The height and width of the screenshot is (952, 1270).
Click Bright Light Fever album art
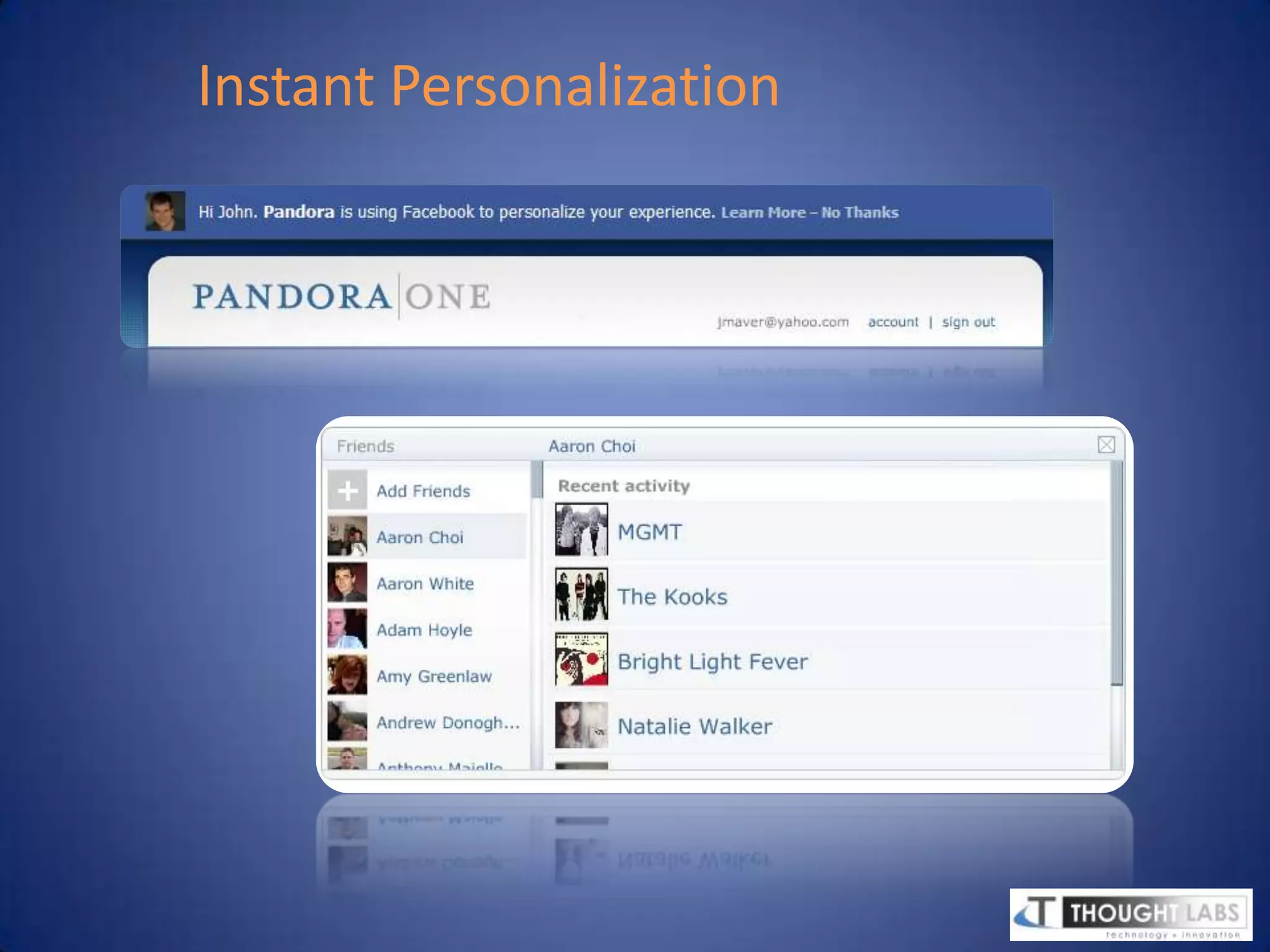(x=581, y=659)
